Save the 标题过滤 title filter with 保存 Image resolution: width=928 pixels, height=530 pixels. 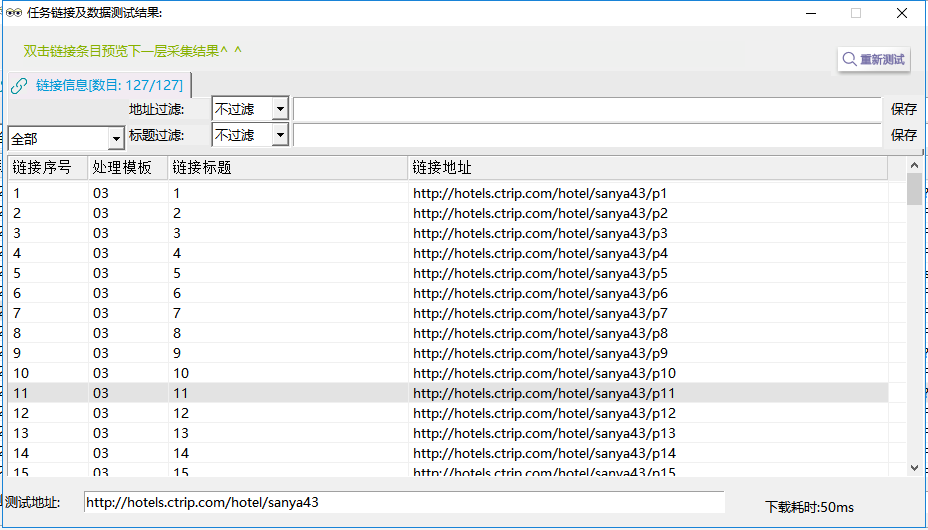(904, 135)
